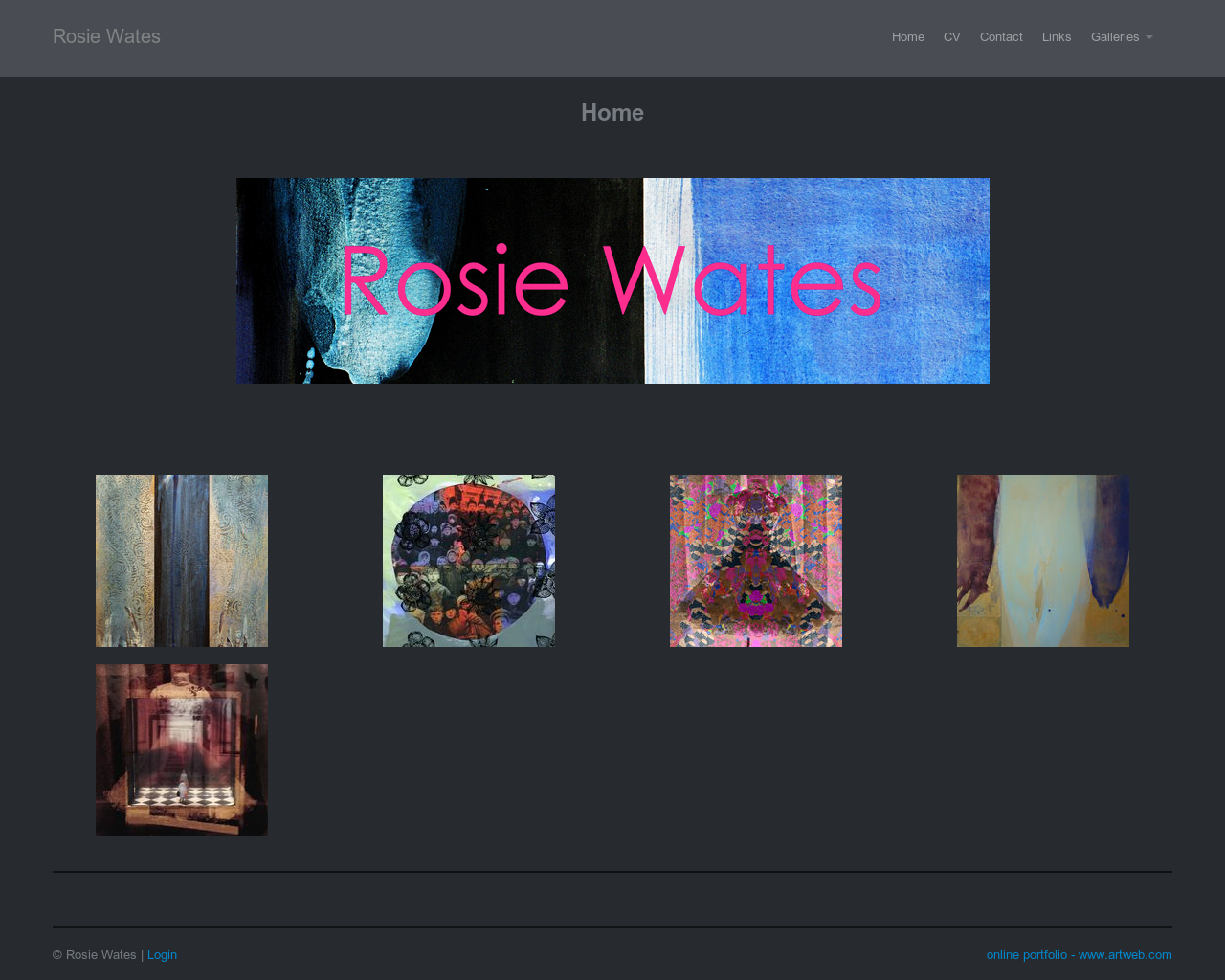The height and width of the screenshot is (980, 1225).
Task: Open the checkered floor room thumbnail
Action: coord(182,750)
